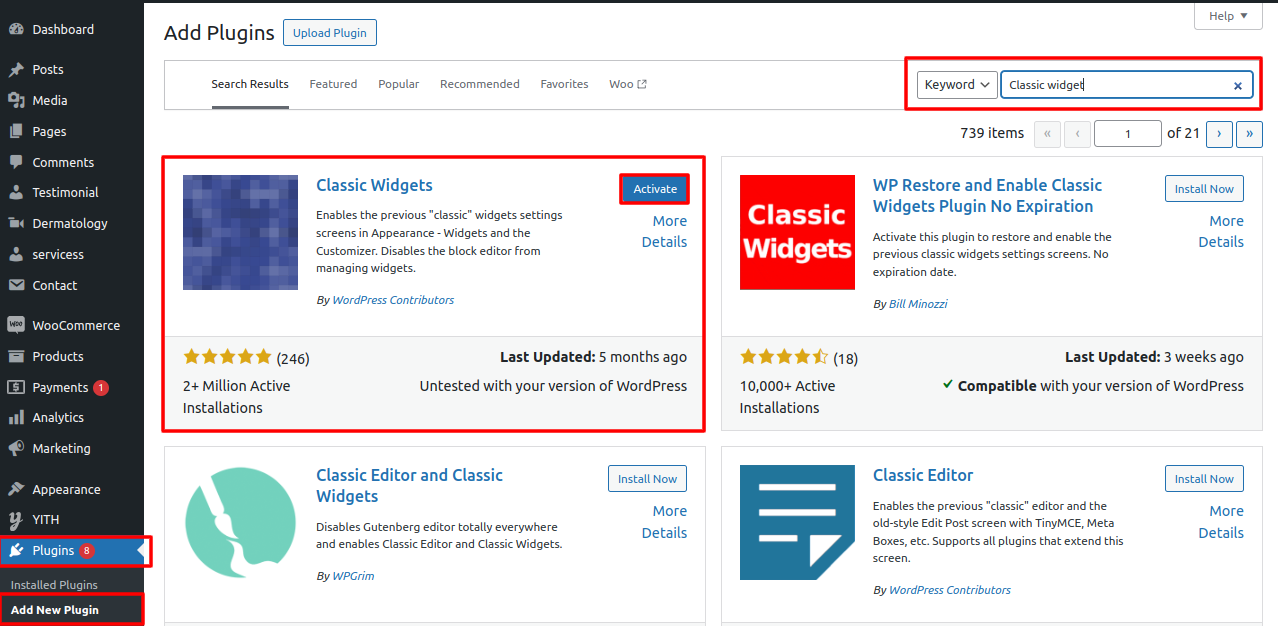The width and height of the screenshot is (1278, 626).
Task: Click the Upload Plugin button
Action: click(x=329, y=33)
